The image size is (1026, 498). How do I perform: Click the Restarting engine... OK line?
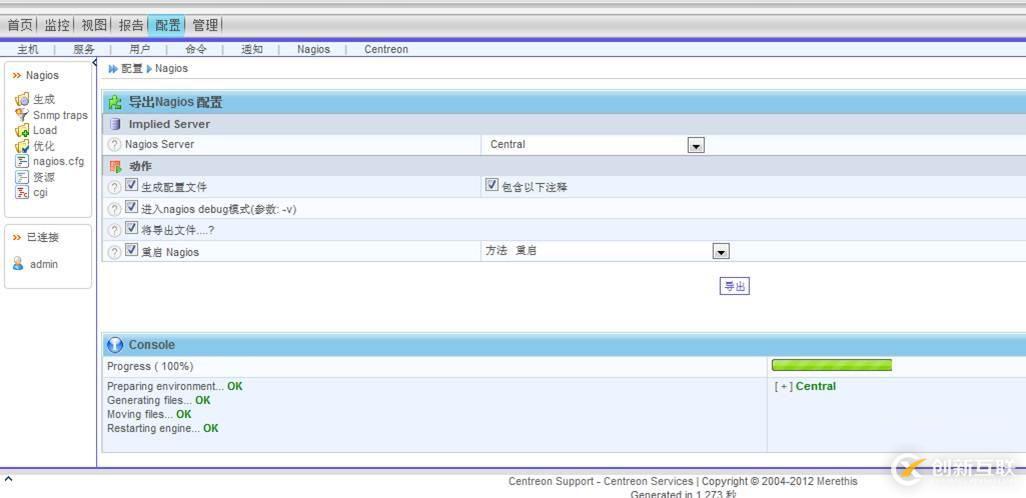coord(163,428)
